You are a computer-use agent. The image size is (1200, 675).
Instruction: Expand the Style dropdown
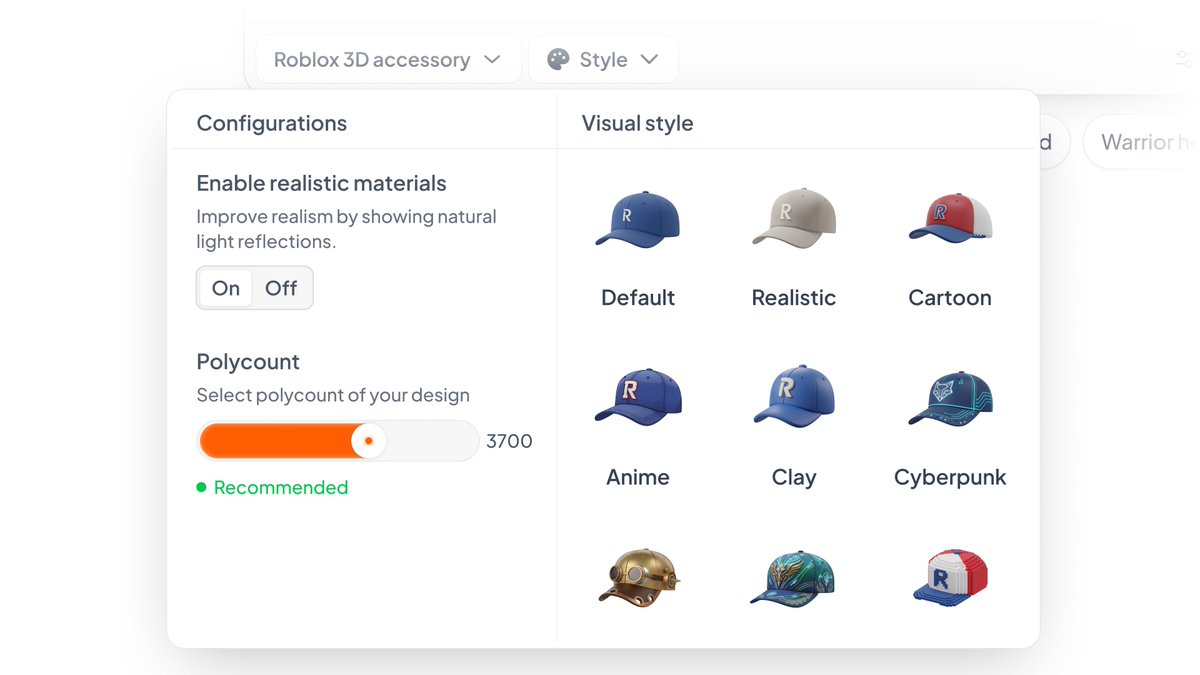604,59
